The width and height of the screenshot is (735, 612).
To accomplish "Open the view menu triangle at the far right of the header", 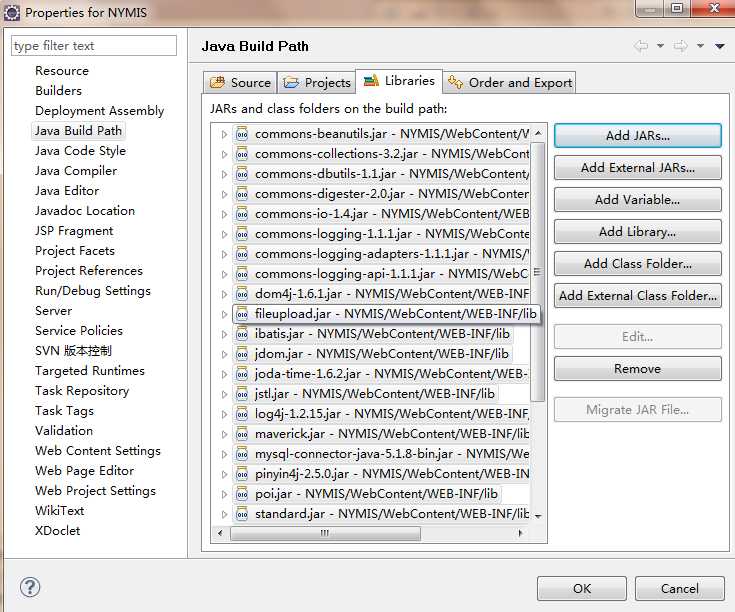I will tap(720, 46).
